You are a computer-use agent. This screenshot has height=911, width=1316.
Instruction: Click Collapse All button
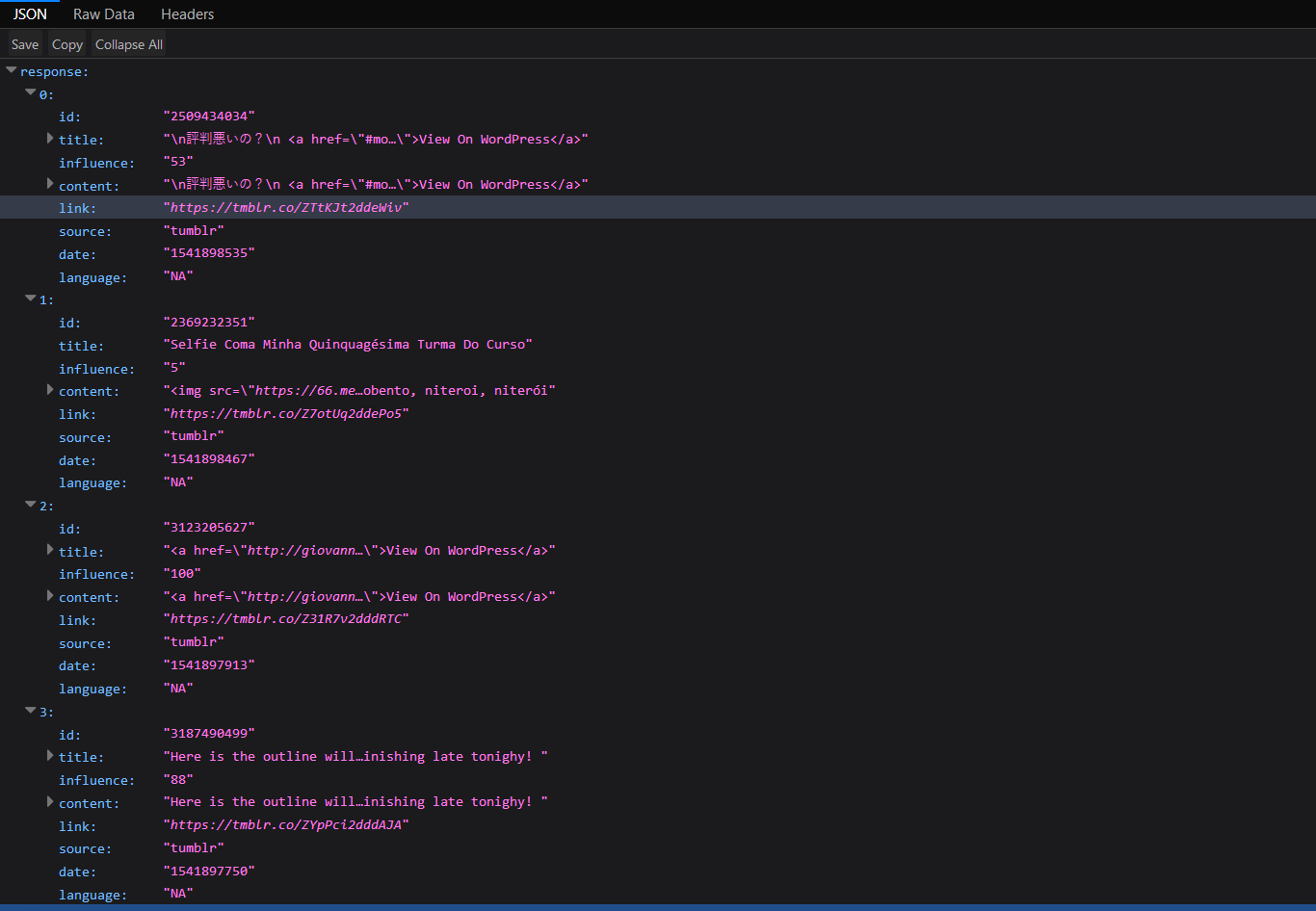128,44
